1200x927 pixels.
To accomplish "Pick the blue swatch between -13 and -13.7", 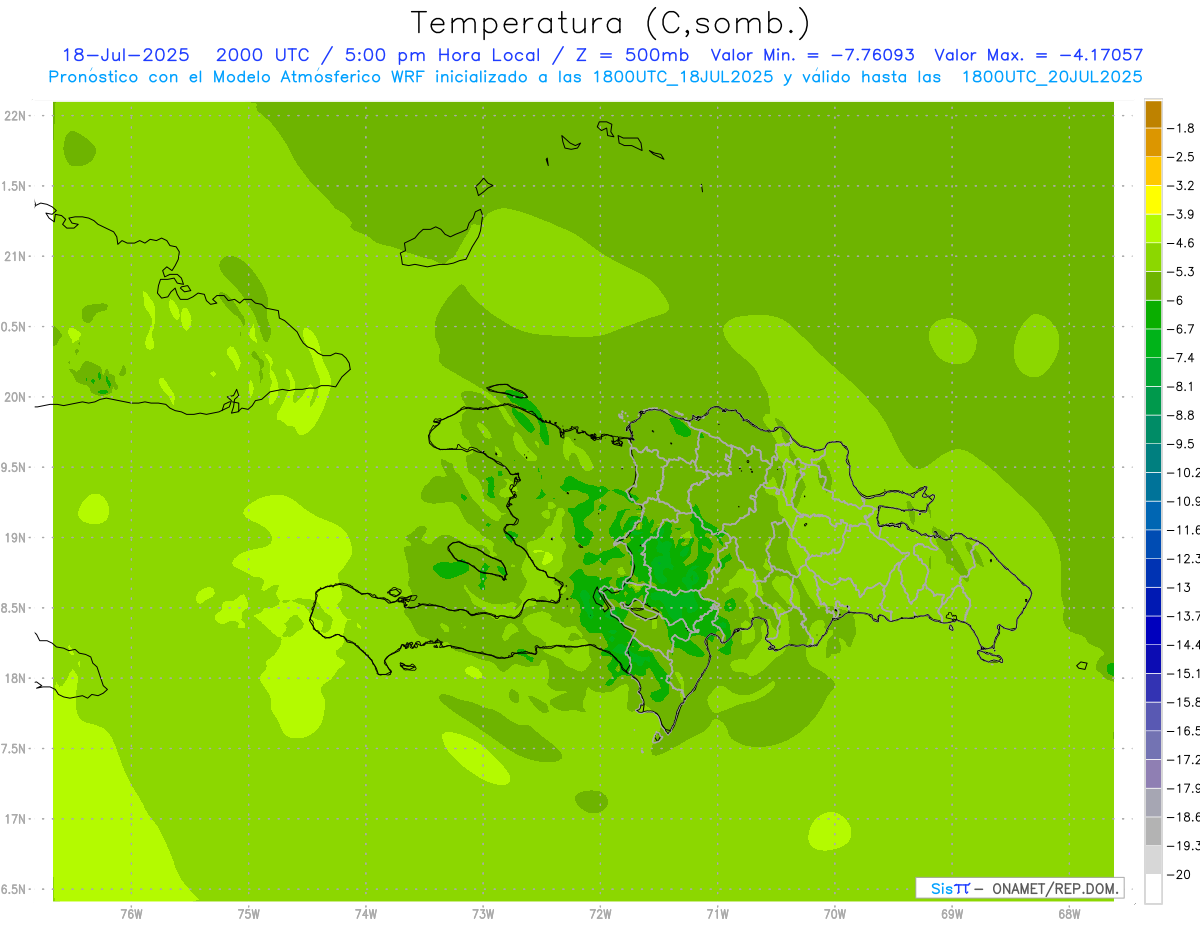I will pyautogui.click(x=1153, y=602).
